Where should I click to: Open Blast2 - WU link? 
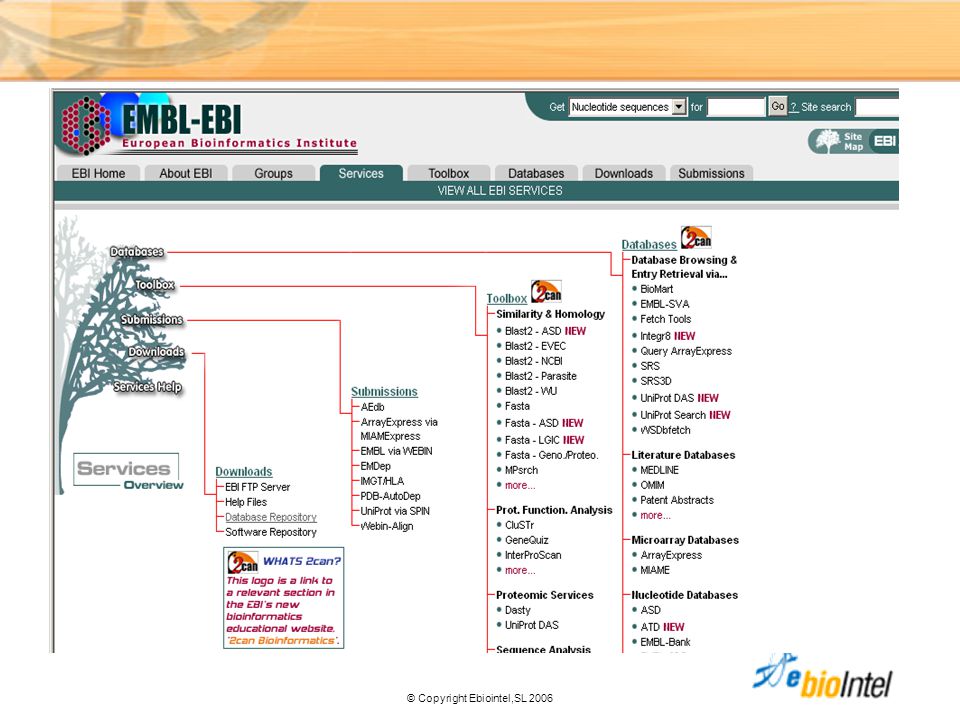click(531, 391)
